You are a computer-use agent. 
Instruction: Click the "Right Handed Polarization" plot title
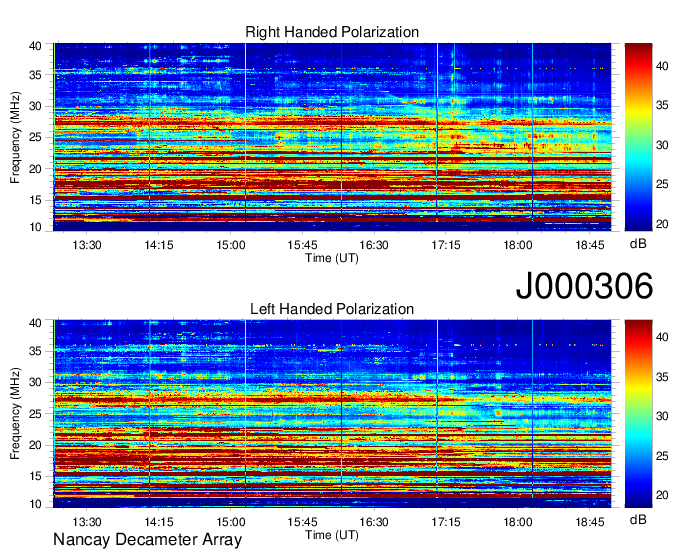coord(332,32)
